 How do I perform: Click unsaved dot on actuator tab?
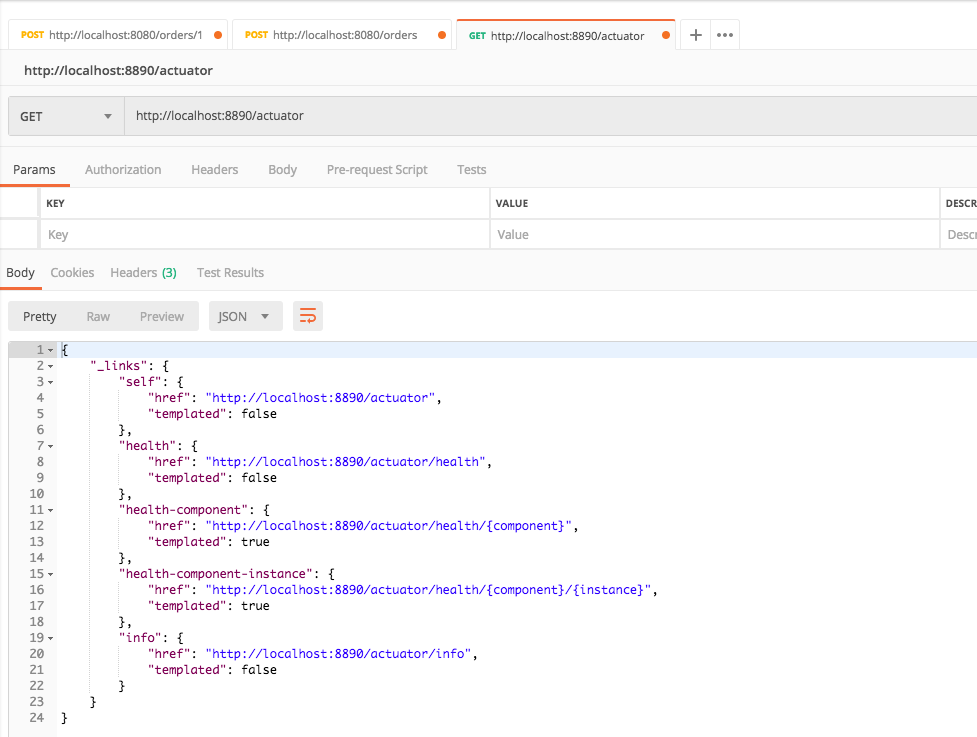[666, 35]
